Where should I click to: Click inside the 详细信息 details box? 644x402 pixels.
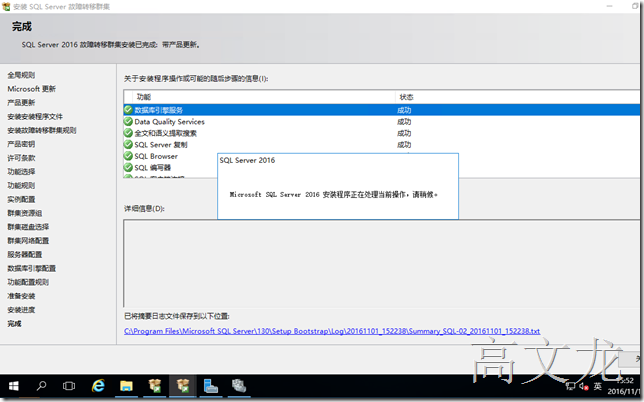[x=382, y=264]
